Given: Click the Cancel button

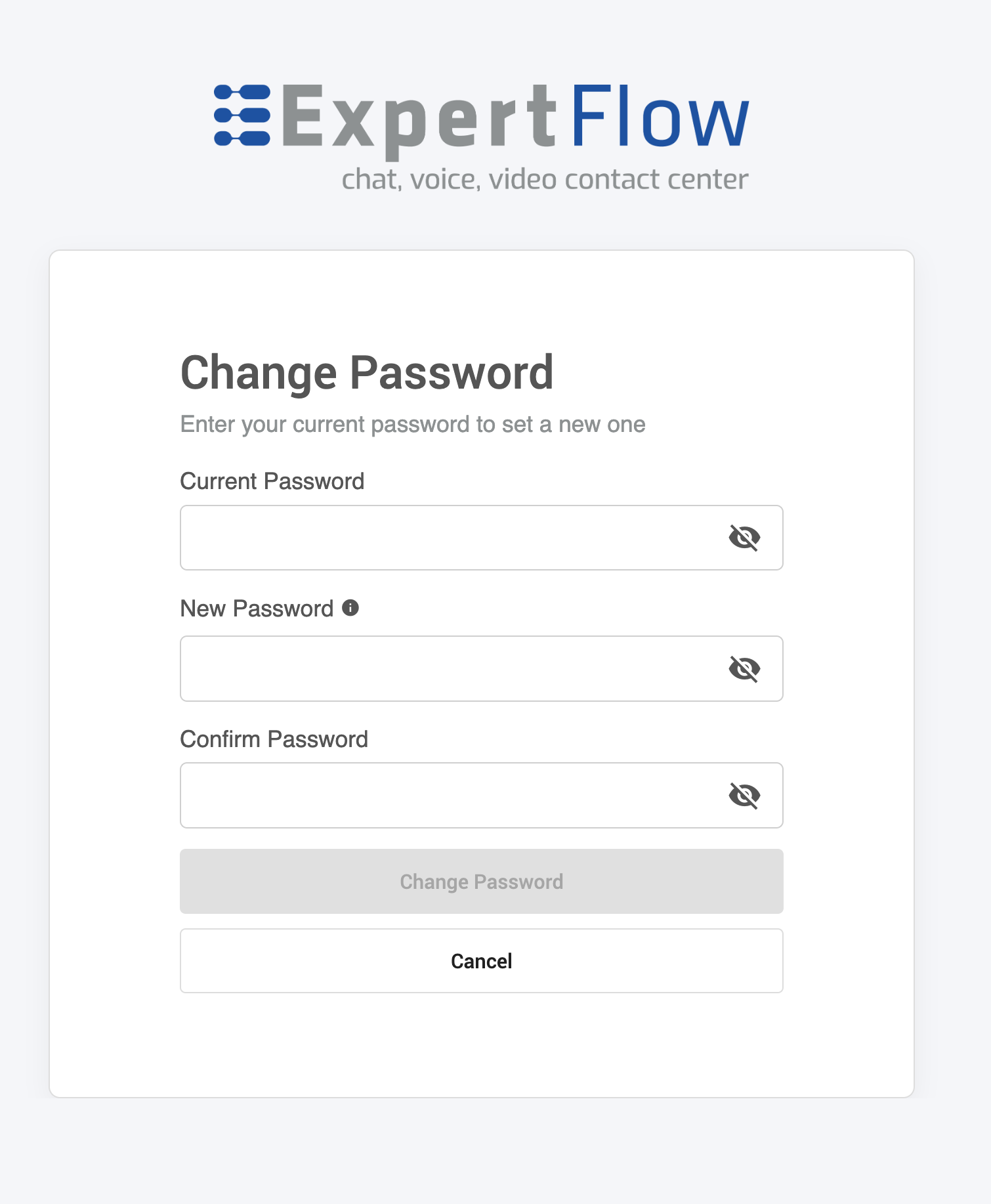Looking at the screenshot, I should tap(481, 960).
